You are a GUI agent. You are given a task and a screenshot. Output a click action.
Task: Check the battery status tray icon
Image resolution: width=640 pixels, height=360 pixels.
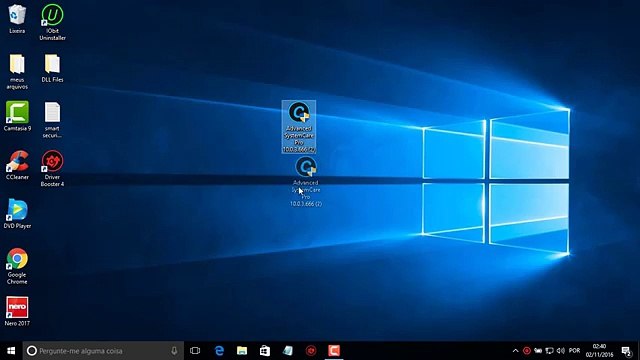tap(538, 351)
